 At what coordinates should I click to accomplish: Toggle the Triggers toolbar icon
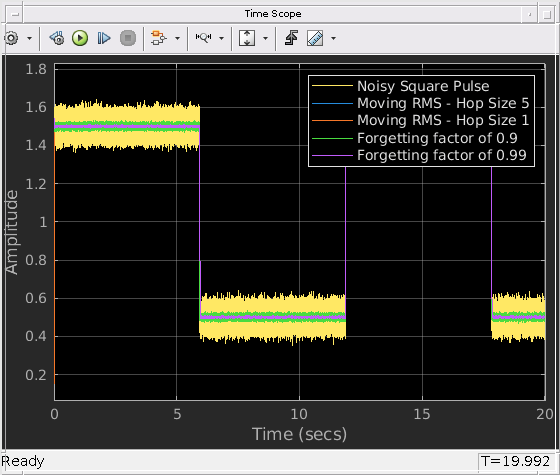pyautogui.click(x=291, y=38)
